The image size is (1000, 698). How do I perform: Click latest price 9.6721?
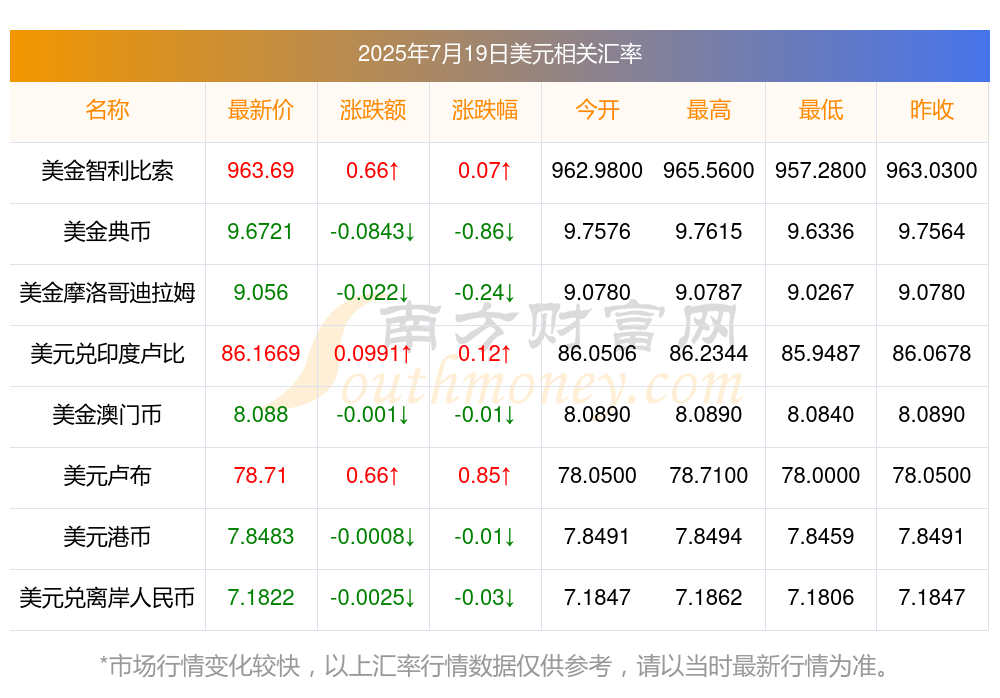tap(260, 231)
